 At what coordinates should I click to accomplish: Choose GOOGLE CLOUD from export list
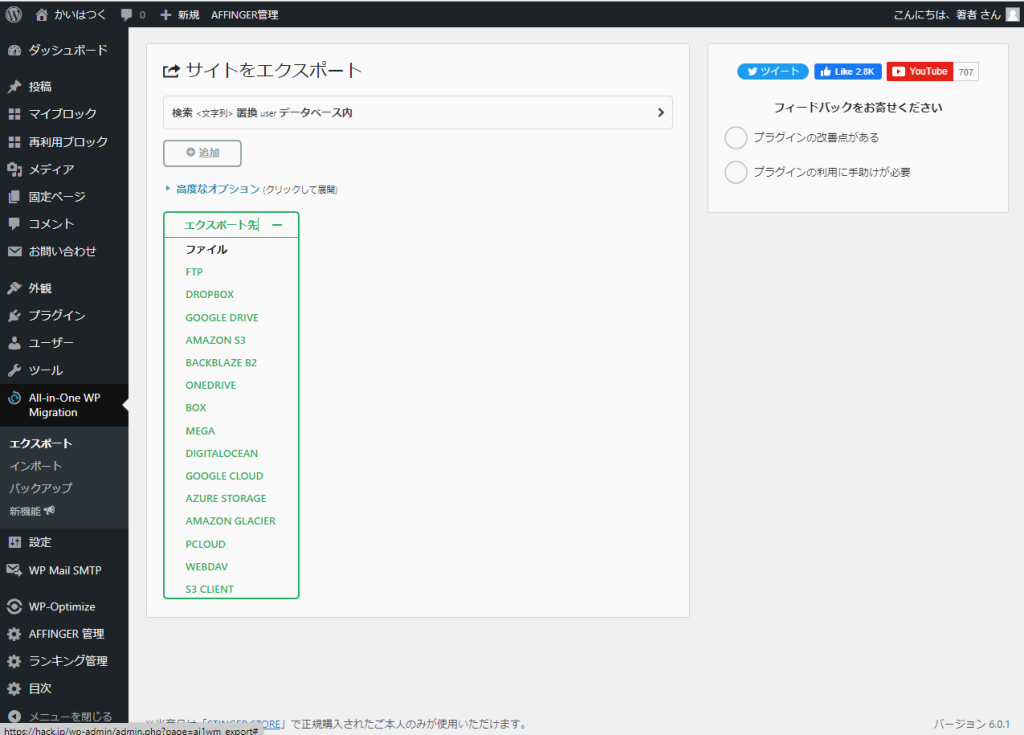(225, 476)
